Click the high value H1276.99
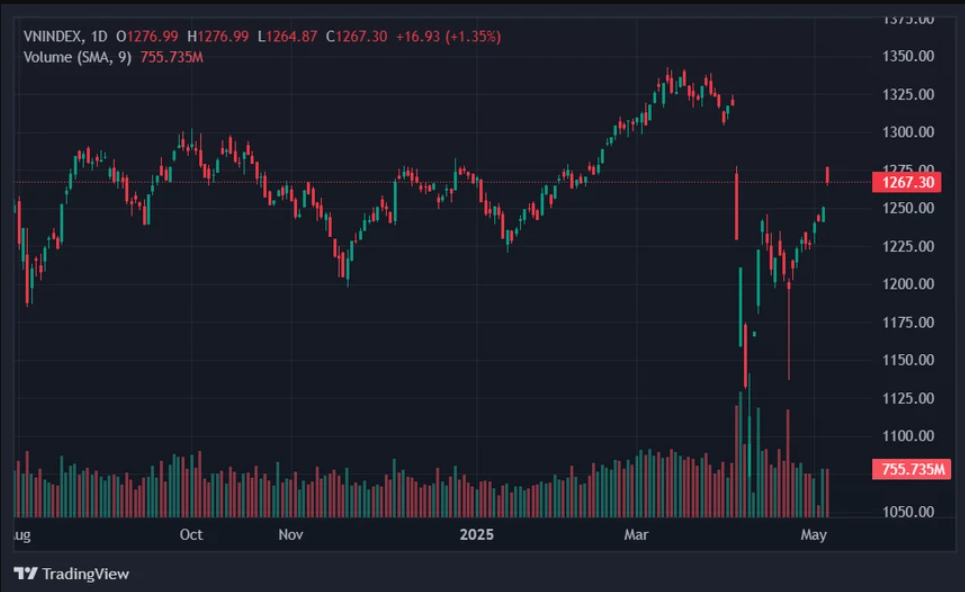Image resolution: width=965 pixels, height=592 pixels. point(218,36)
